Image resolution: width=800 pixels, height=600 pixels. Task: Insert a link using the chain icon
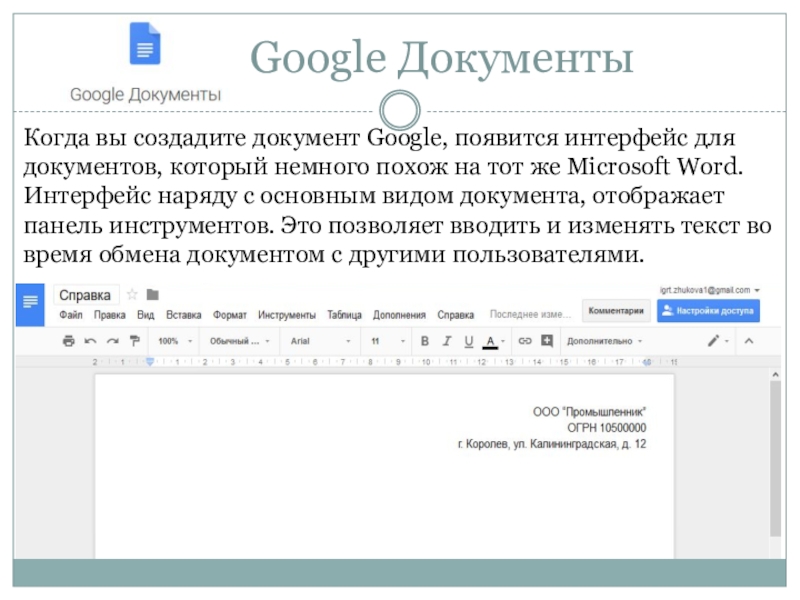point(524,341)
